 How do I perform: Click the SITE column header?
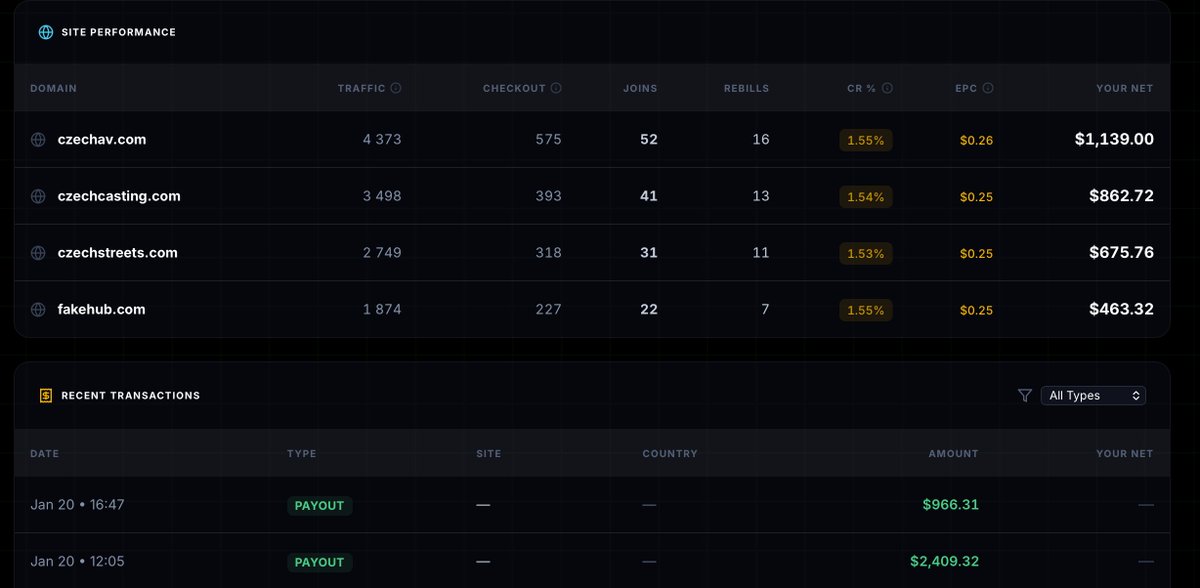(489, 453)
